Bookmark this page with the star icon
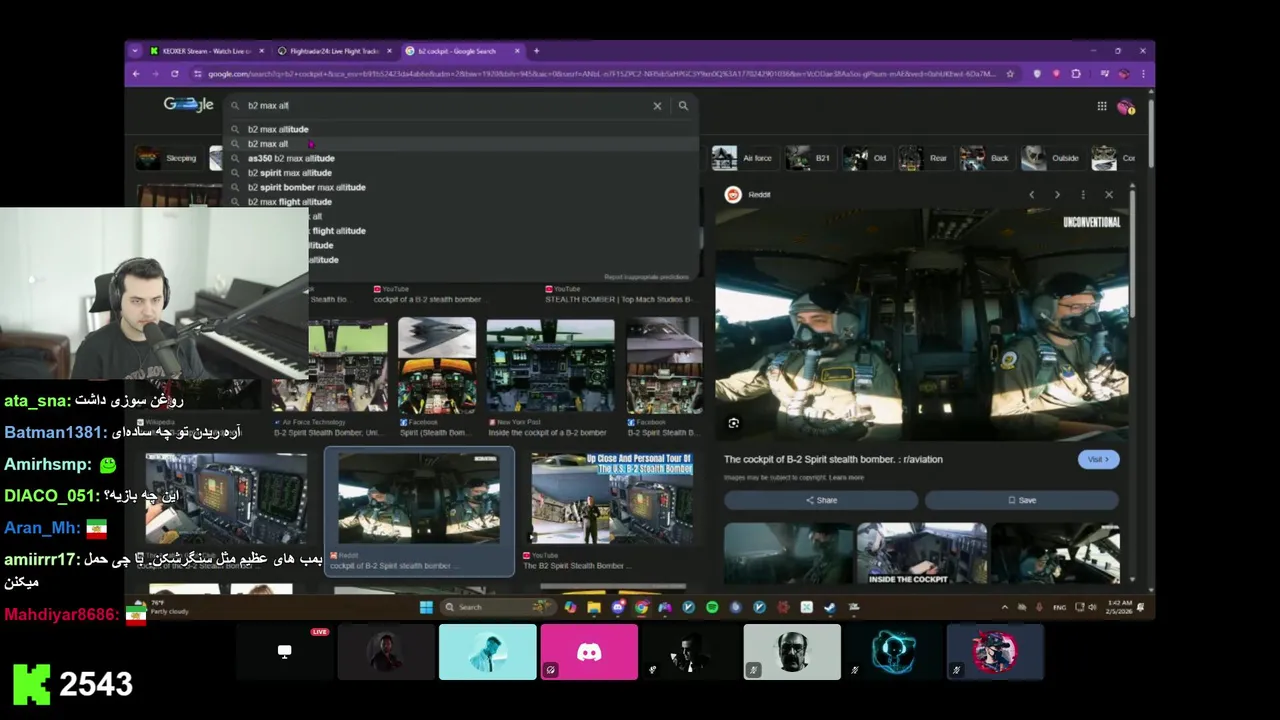1280x720 pixels. (1010, 74)
